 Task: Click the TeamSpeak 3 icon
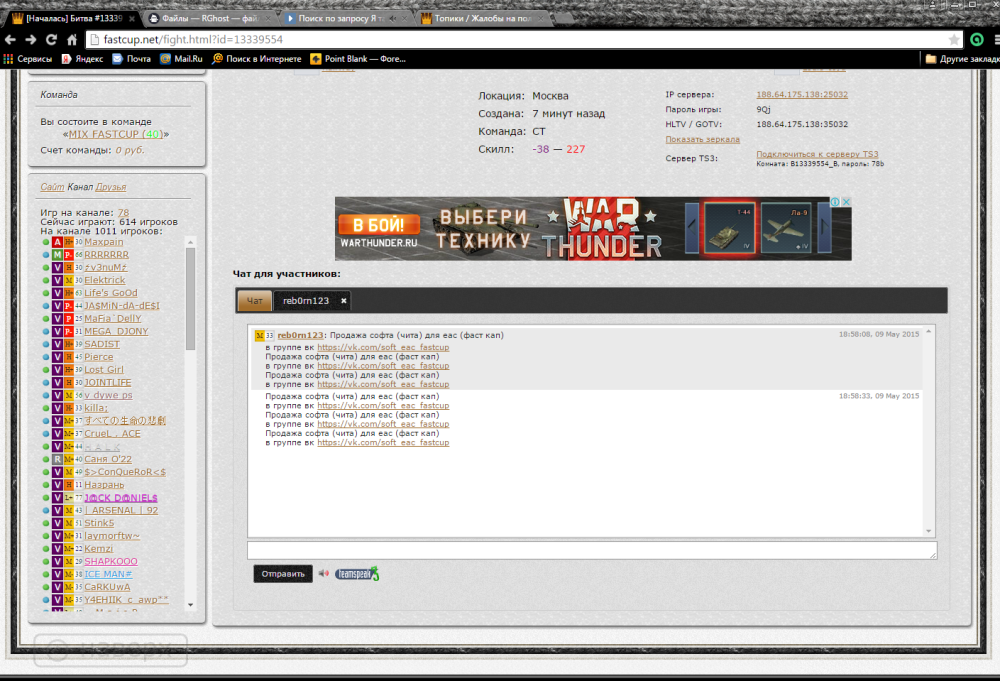(x=357, y=574)
